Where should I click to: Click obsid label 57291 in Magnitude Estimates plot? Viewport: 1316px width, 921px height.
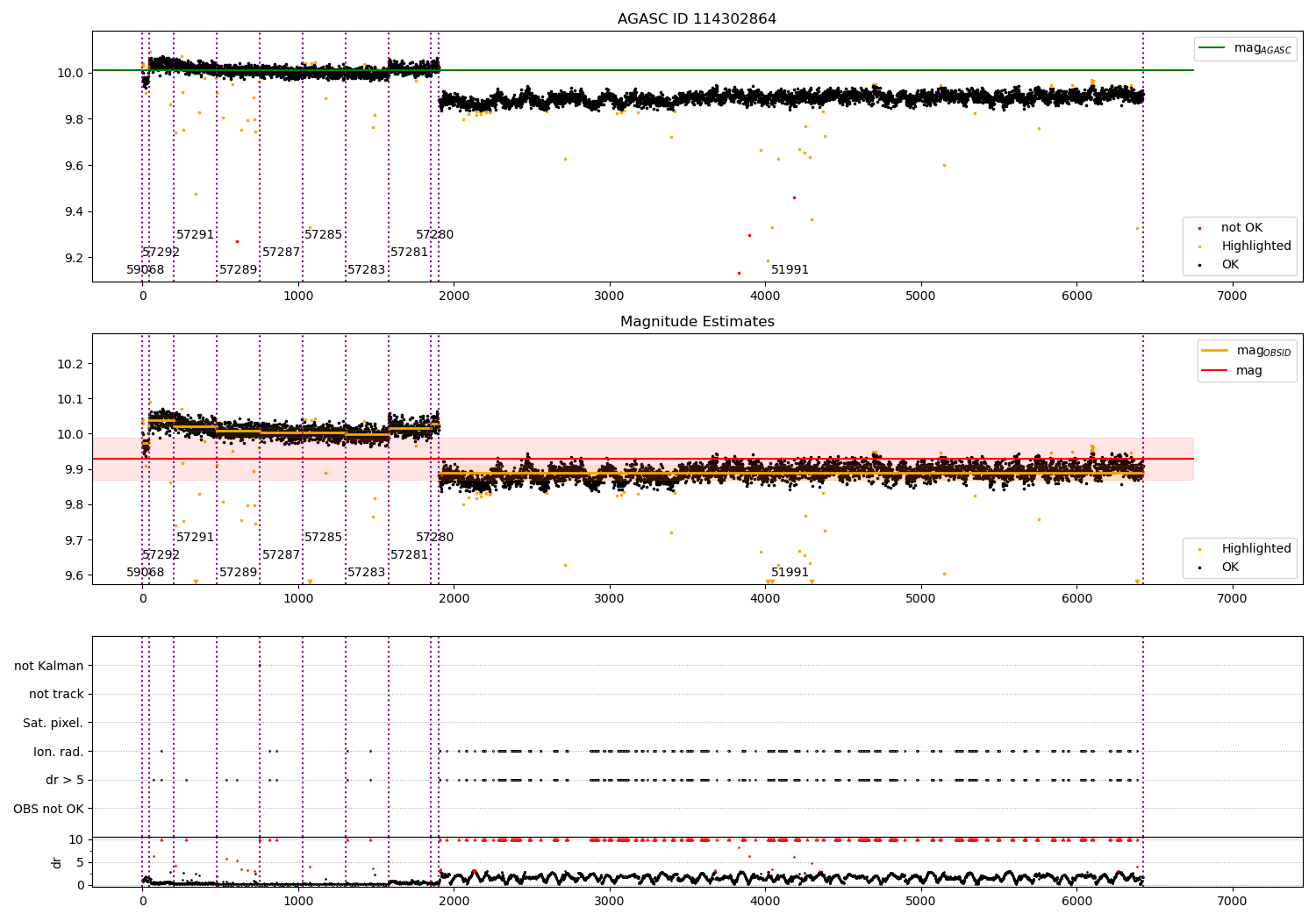pos(196,538)
